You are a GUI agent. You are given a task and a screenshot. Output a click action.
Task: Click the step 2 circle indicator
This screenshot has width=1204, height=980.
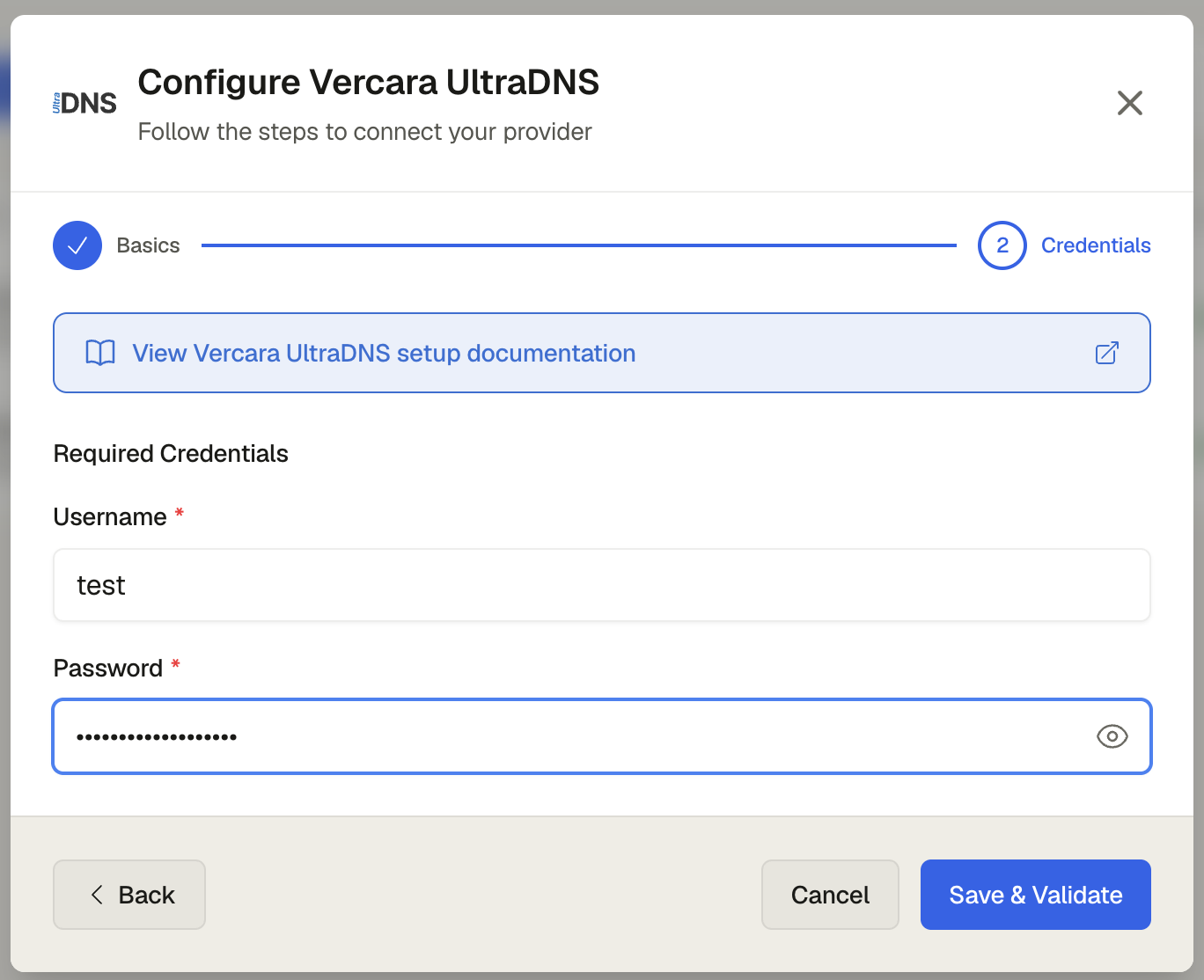tap(1002, 245)
